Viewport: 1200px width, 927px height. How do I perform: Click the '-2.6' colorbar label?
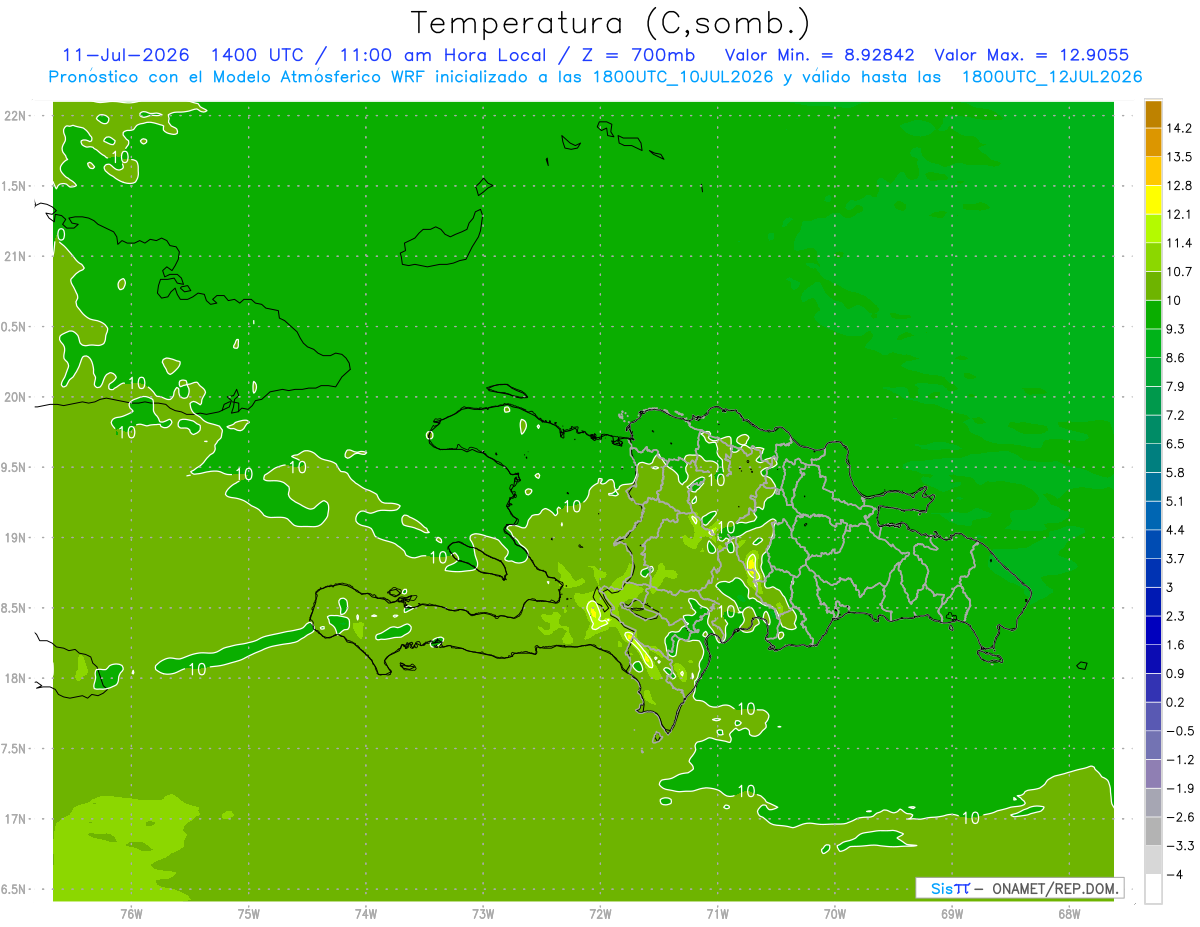click(x=1179, y=816)
